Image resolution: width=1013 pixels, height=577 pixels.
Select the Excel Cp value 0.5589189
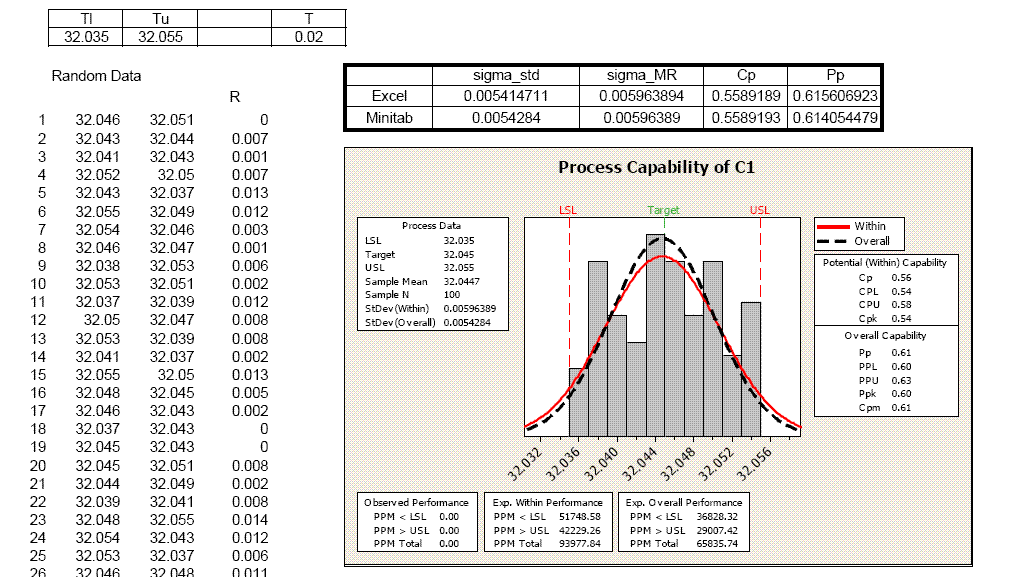pos(744,96)
